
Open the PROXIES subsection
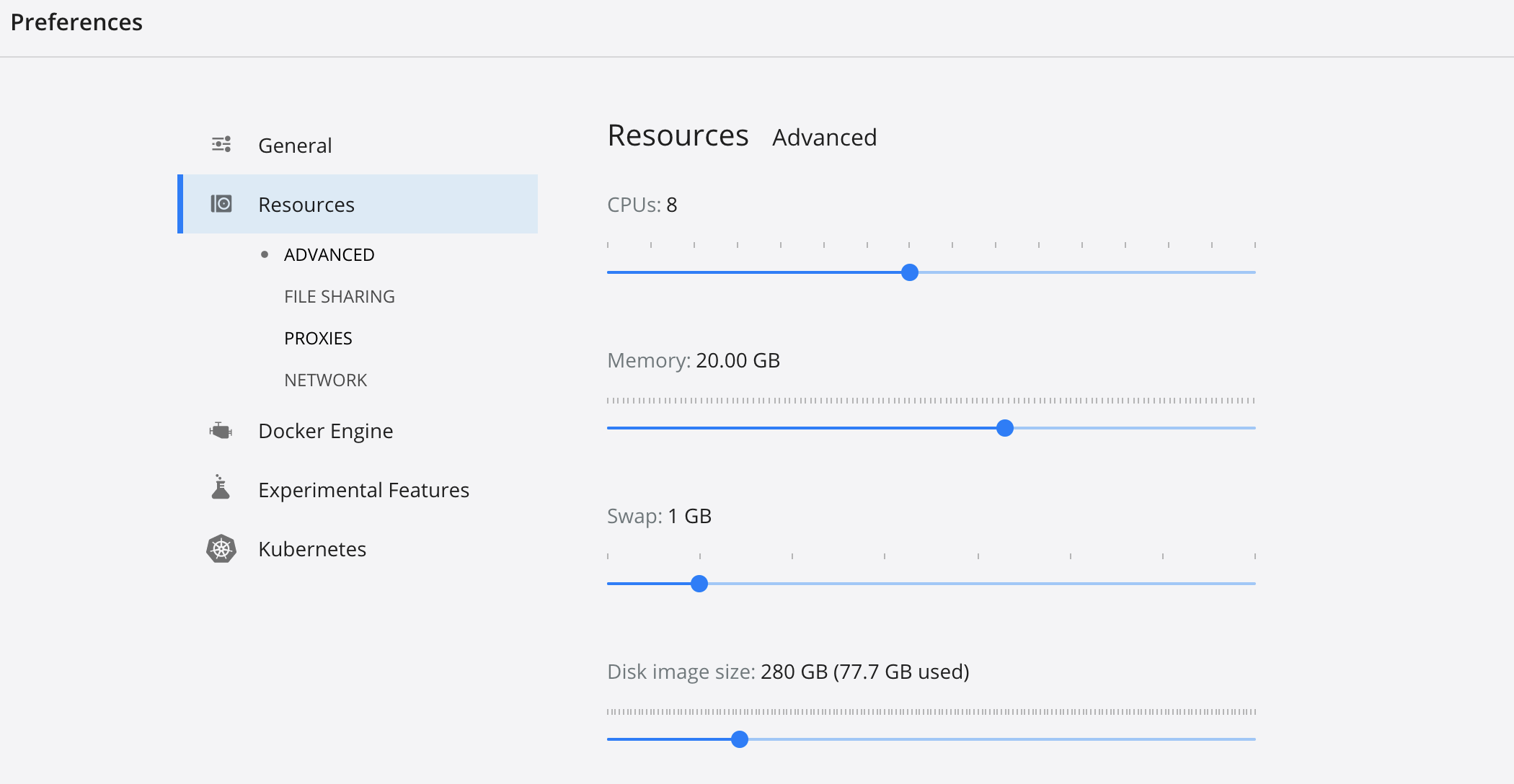(318, 337)
